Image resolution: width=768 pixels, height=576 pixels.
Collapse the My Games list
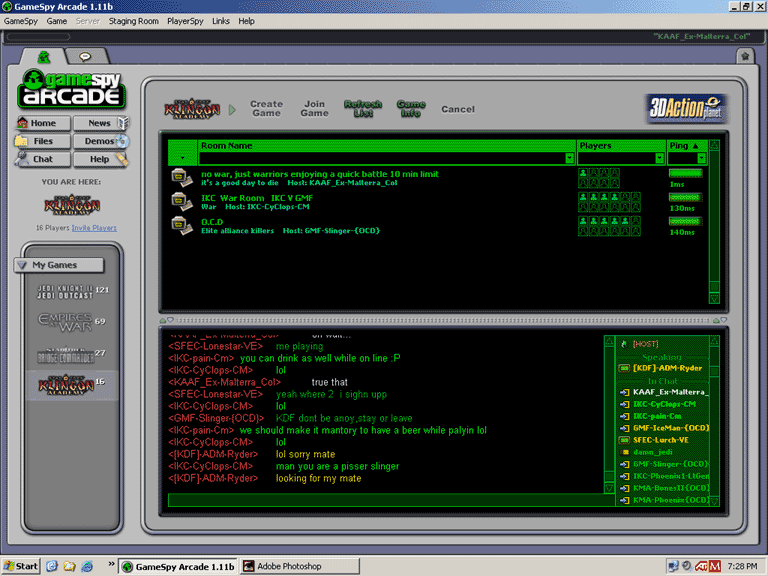[22, 265]
